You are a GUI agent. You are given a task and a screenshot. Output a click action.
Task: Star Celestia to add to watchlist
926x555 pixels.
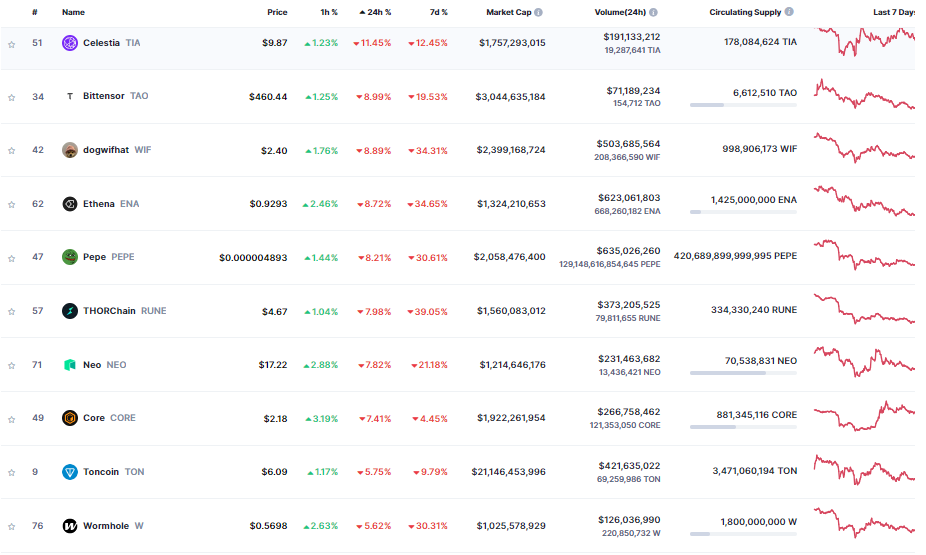click(x=11, y=44)
